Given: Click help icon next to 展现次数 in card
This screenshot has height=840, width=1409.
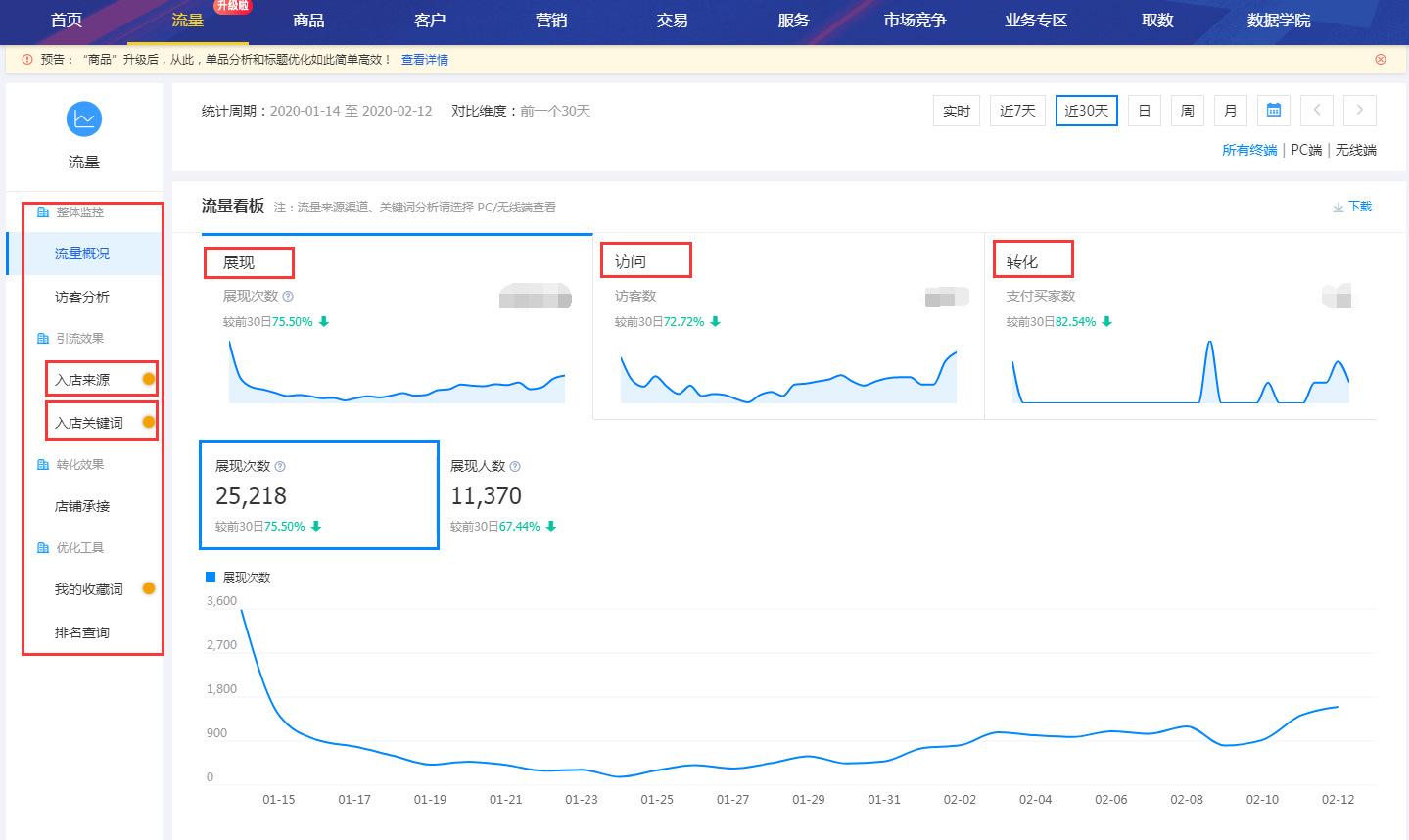Looking at the screenshot, I should 280,467.
